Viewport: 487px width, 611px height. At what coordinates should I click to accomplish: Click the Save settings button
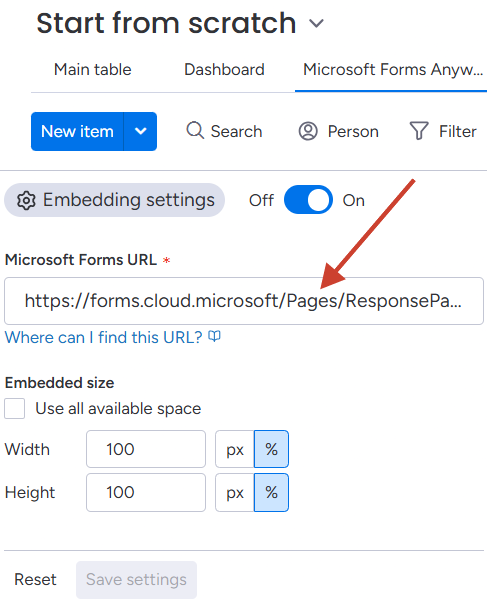pyautogui.click(x=136, y=580)
